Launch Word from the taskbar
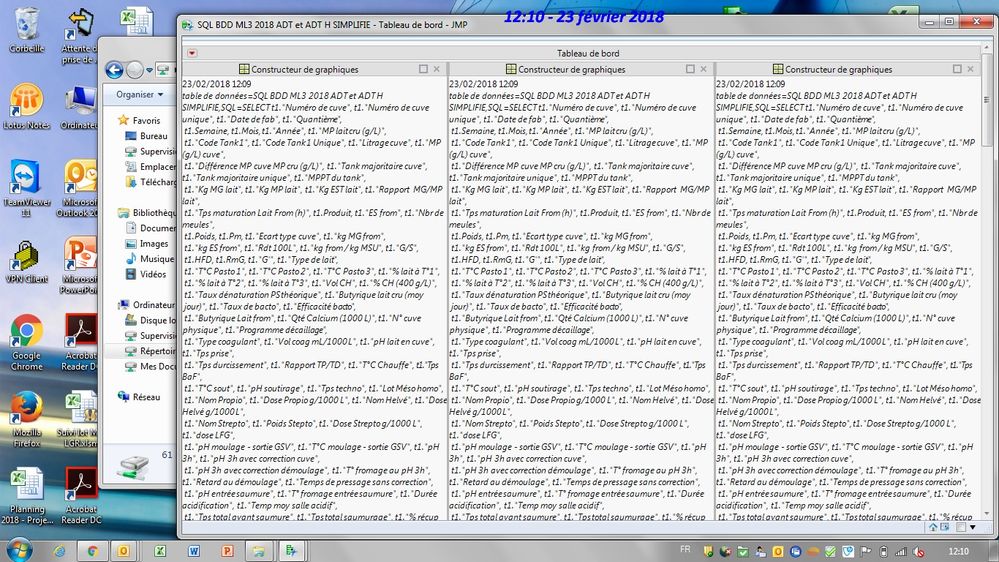Image resolution: width=999 pixels, height=562 pixels. pyautogui.click(x=194, y=551)
